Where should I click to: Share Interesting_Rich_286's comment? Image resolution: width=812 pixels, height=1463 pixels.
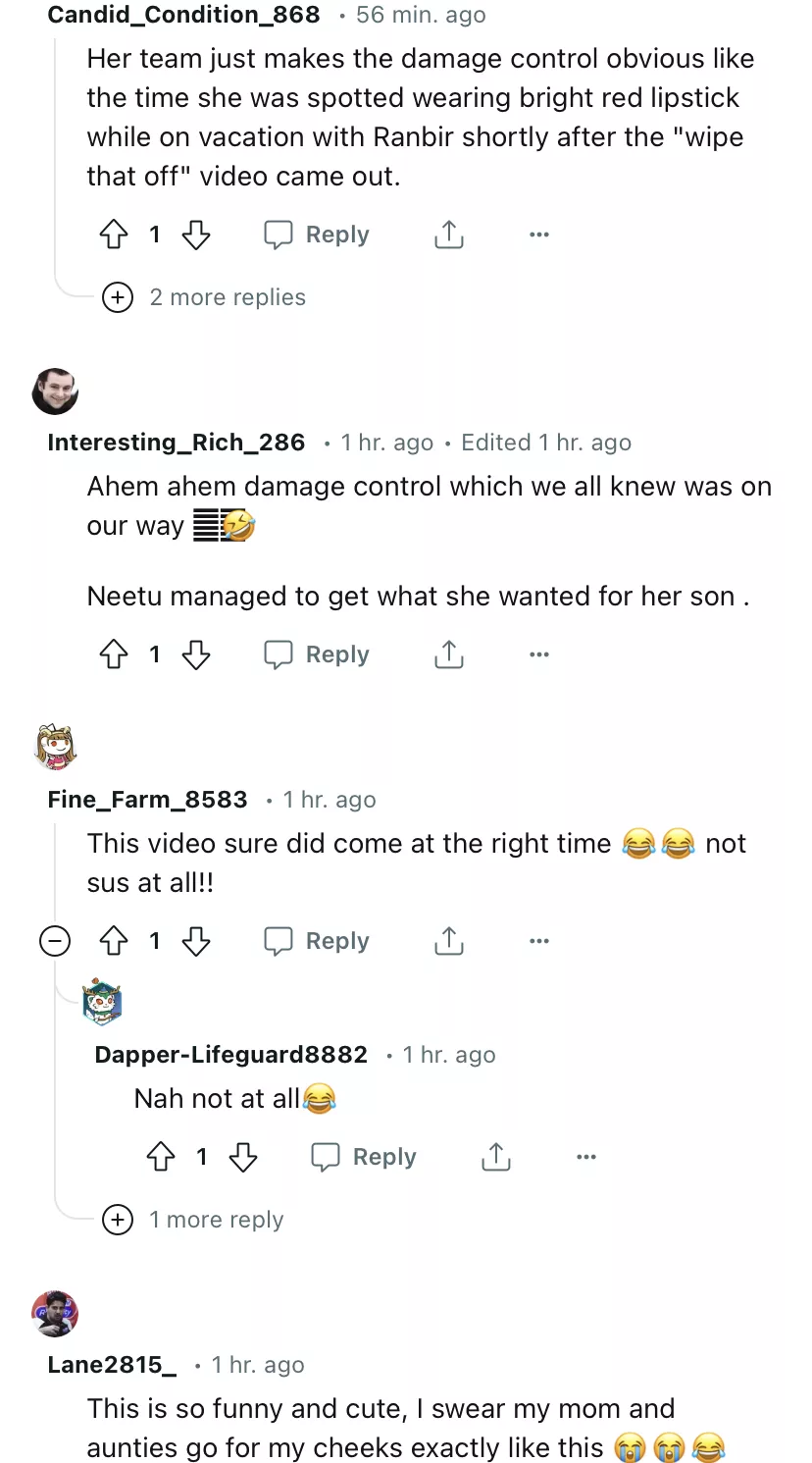pos(448,654)
